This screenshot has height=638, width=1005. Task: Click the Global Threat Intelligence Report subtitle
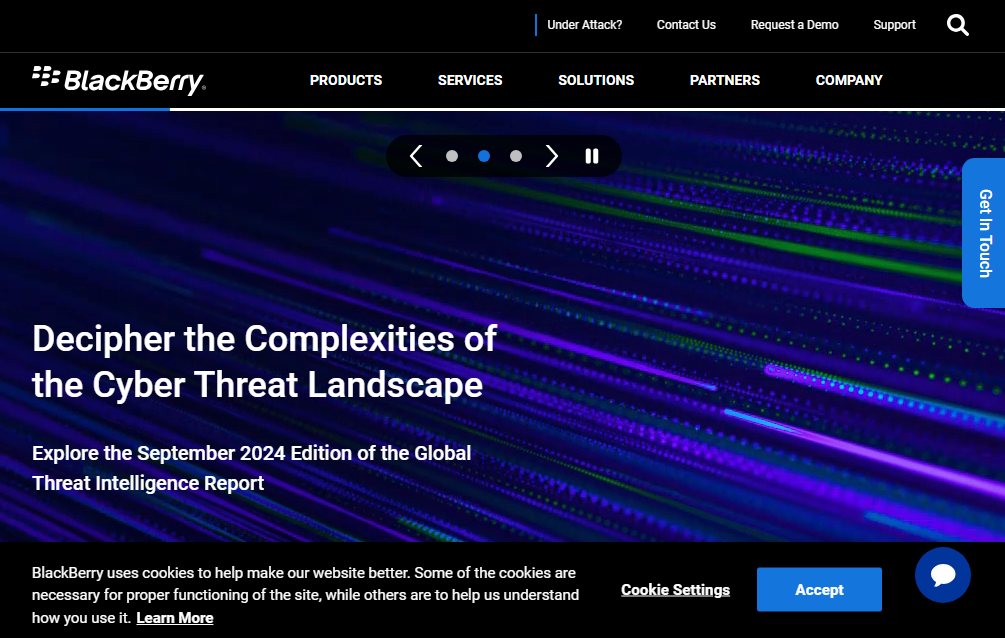[x=251, y=468]
